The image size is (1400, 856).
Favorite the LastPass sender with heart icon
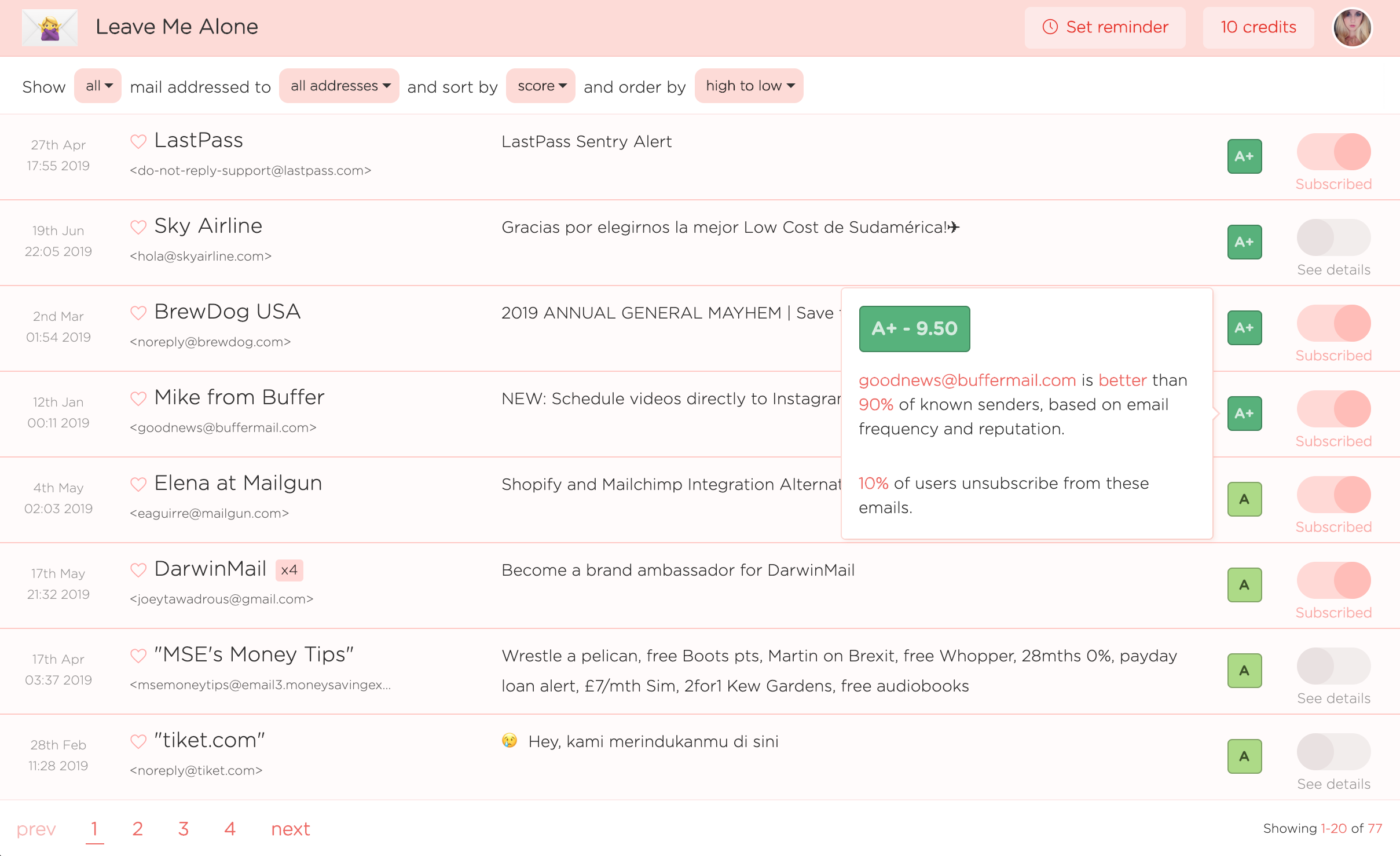(x=138, y=141)
